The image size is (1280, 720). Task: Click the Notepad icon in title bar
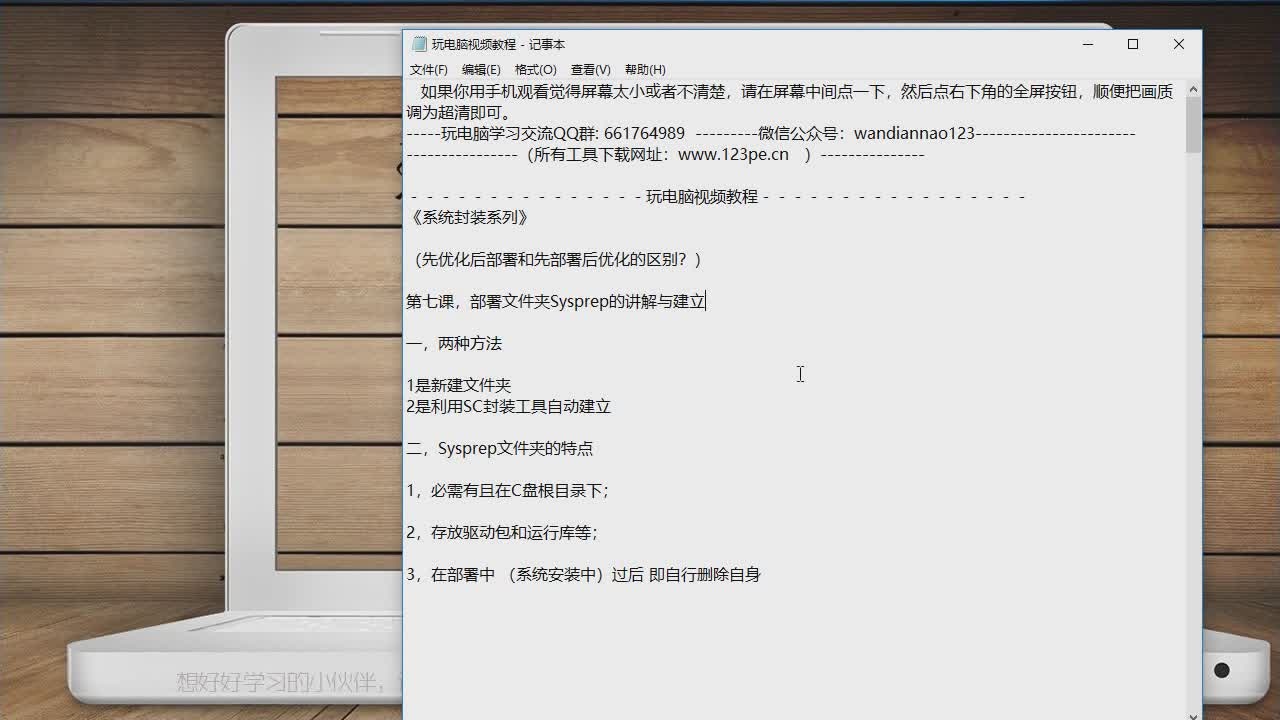(x=419, y=44)
